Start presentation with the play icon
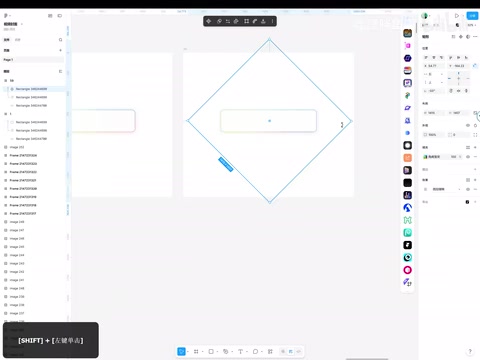 click(x=457, y=16)
